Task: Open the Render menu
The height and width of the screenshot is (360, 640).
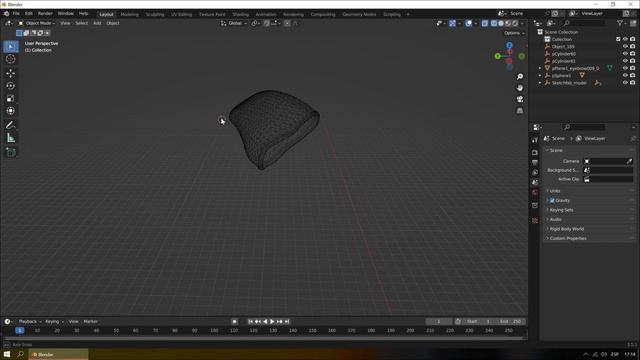Action: click(x=45, y=13)
